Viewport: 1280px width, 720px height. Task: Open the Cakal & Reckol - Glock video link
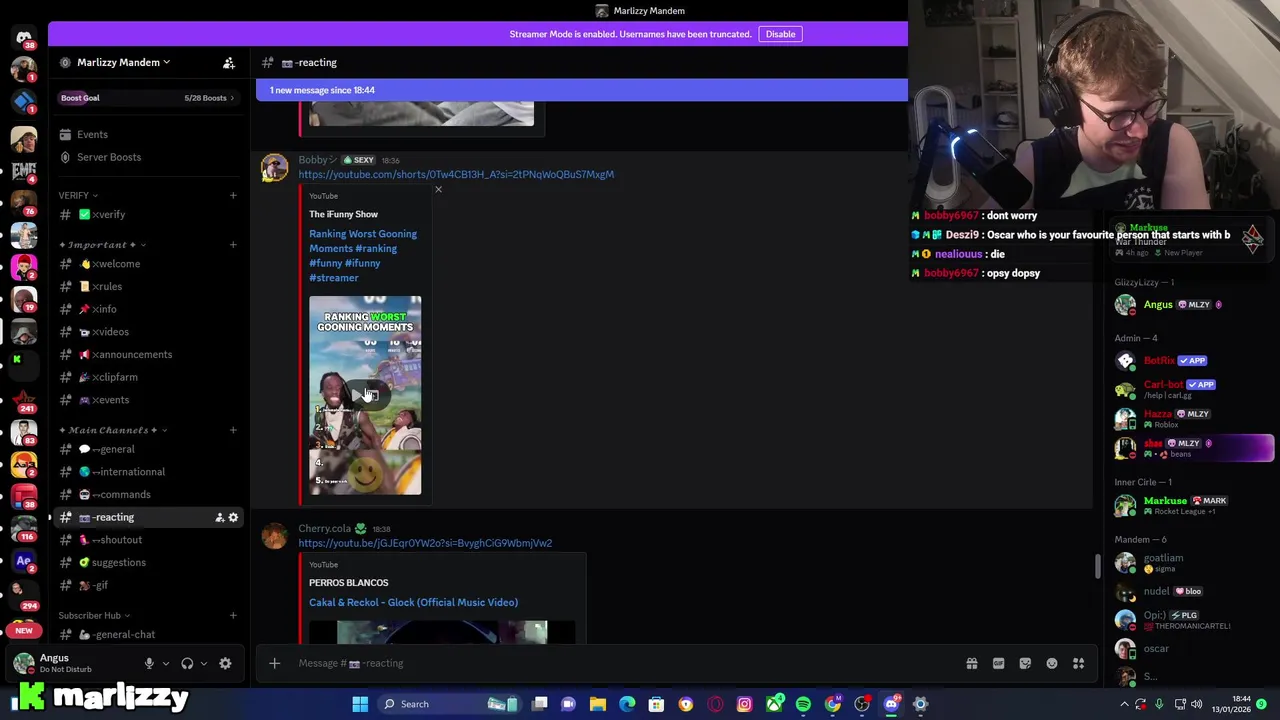(x=413, y=603)
